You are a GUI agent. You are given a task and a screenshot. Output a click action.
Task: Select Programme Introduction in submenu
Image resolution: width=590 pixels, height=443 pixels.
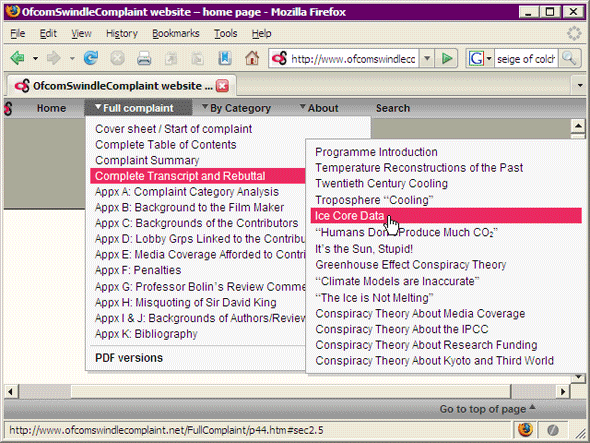pyautogui.click(x=376, y=152)
